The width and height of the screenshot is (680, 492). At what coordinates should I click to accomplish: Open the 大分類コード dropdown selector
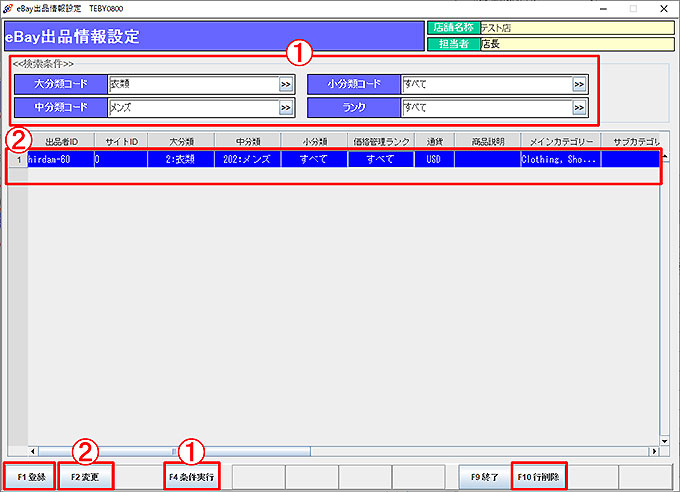coord(285,85)
